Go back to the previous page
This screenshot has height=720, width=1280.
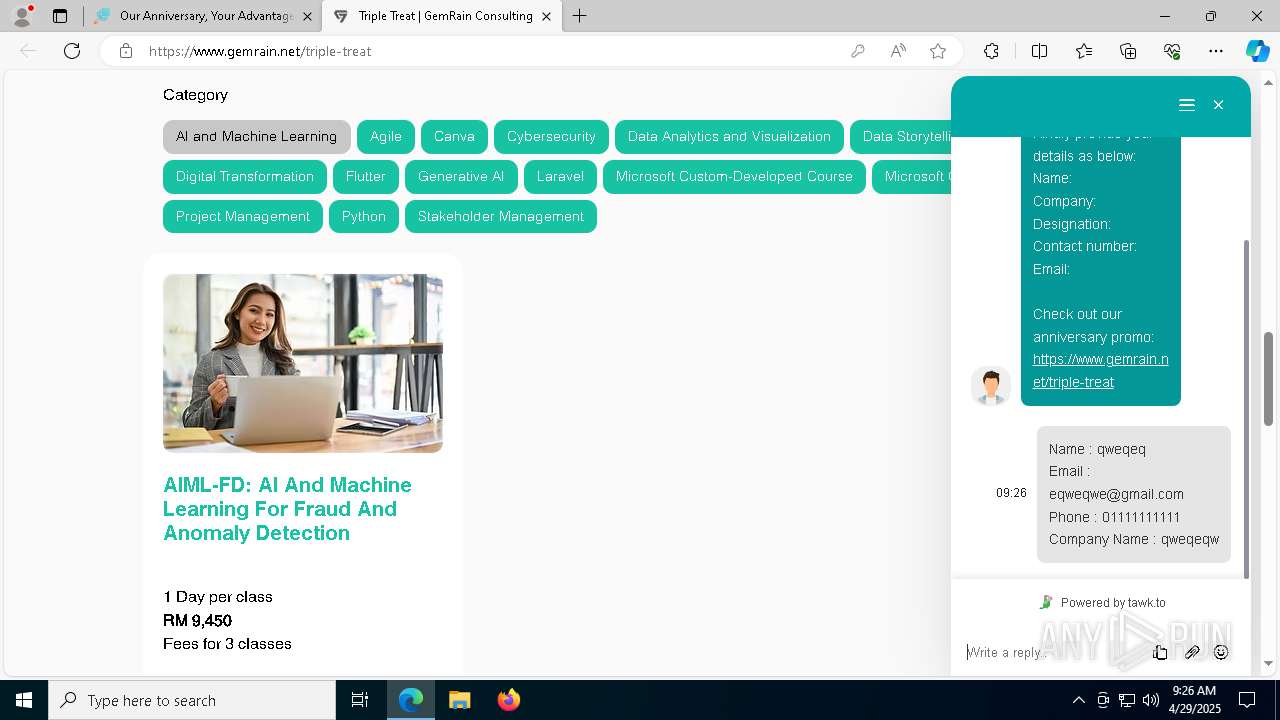28,51
